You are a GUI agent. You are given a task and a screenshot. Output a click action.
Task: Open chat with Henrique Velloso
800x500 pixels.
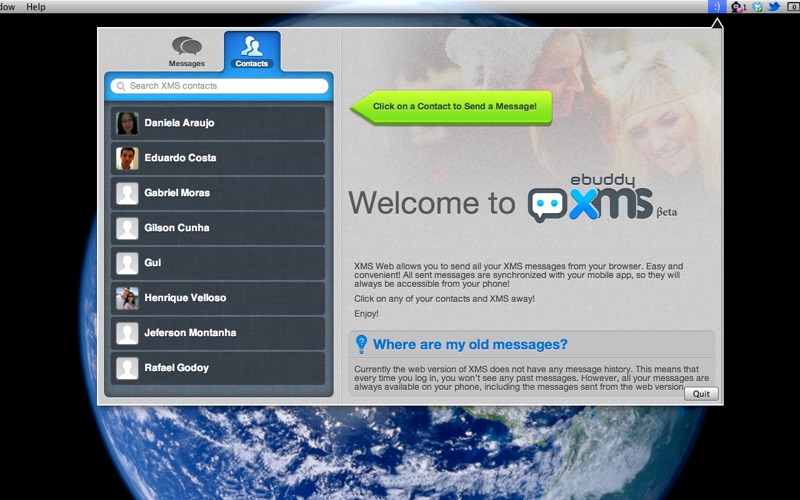point(218,298)
